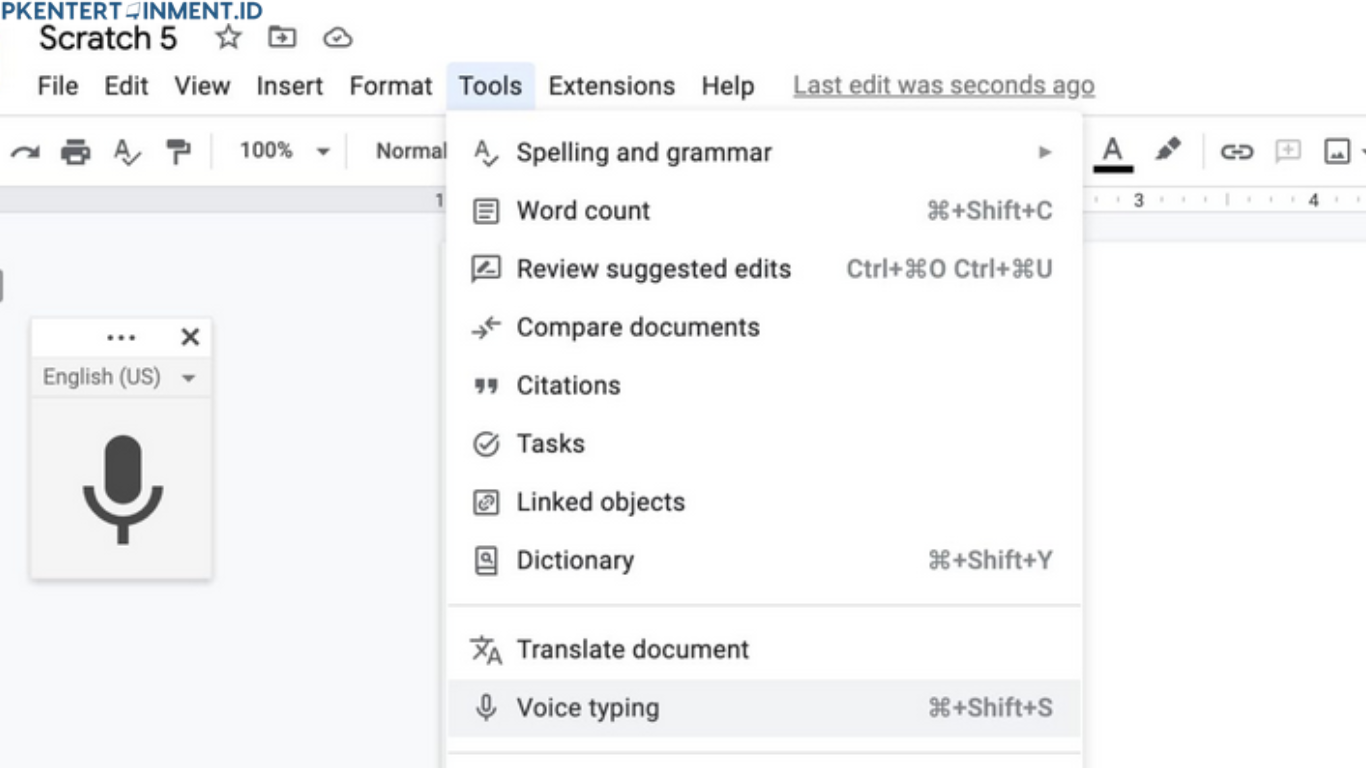The height and width of the screenshot is (768, 1366).
Task: Select the Paint format tool
Action: click(x=180, y=150)
